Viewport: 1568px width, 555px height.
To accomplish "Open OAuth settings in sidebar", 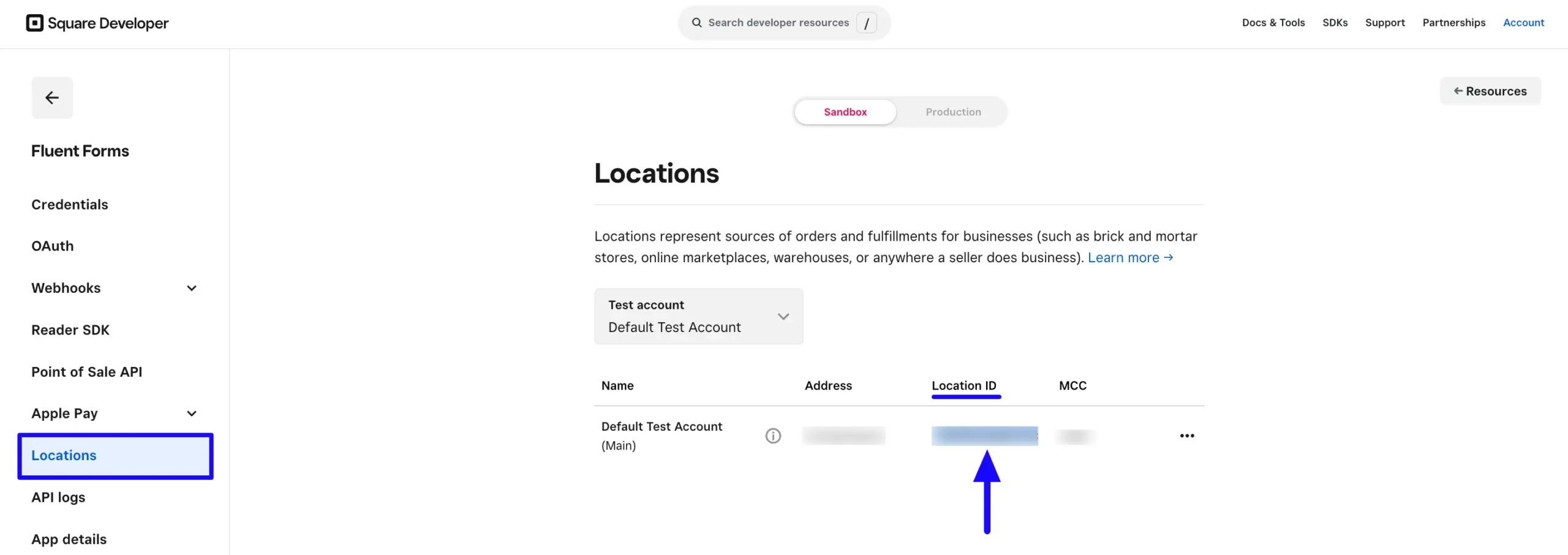I will pos(53,246).
